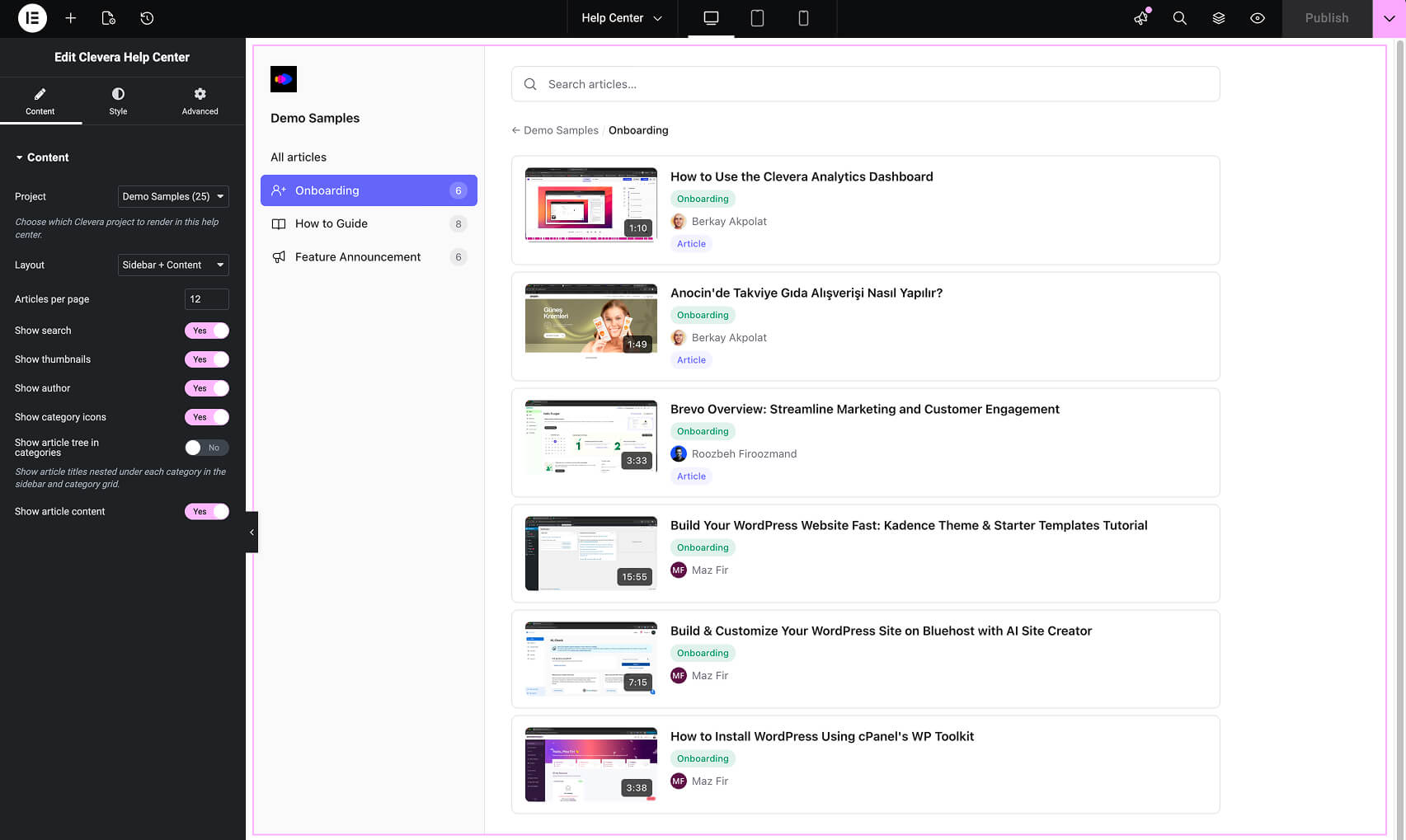
Task: Click the add new element plus icon
Action: tap(71, 18)
